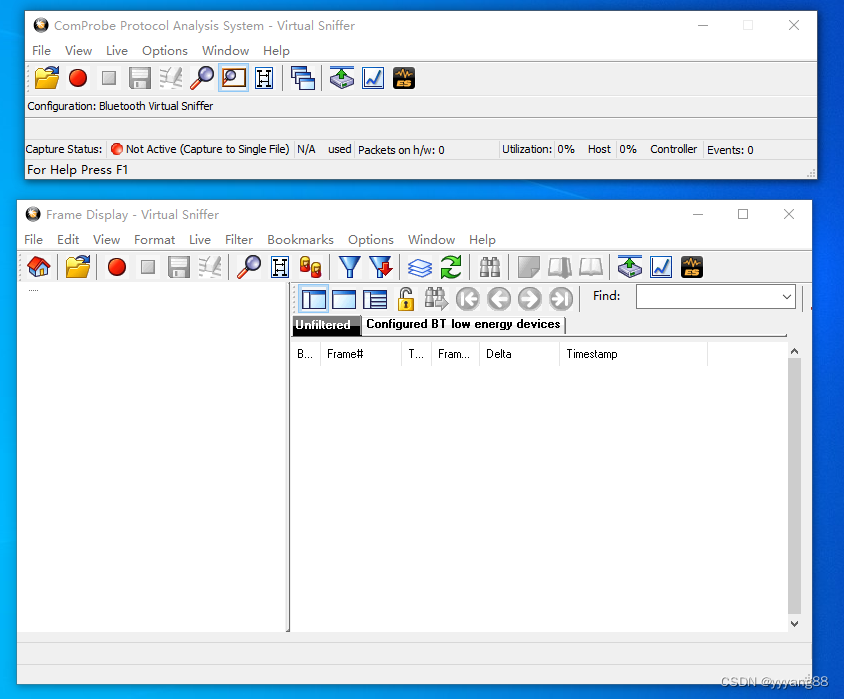Open Bookmarks menu in Frame Display
844x699 pixels.
tap(300, 239)
